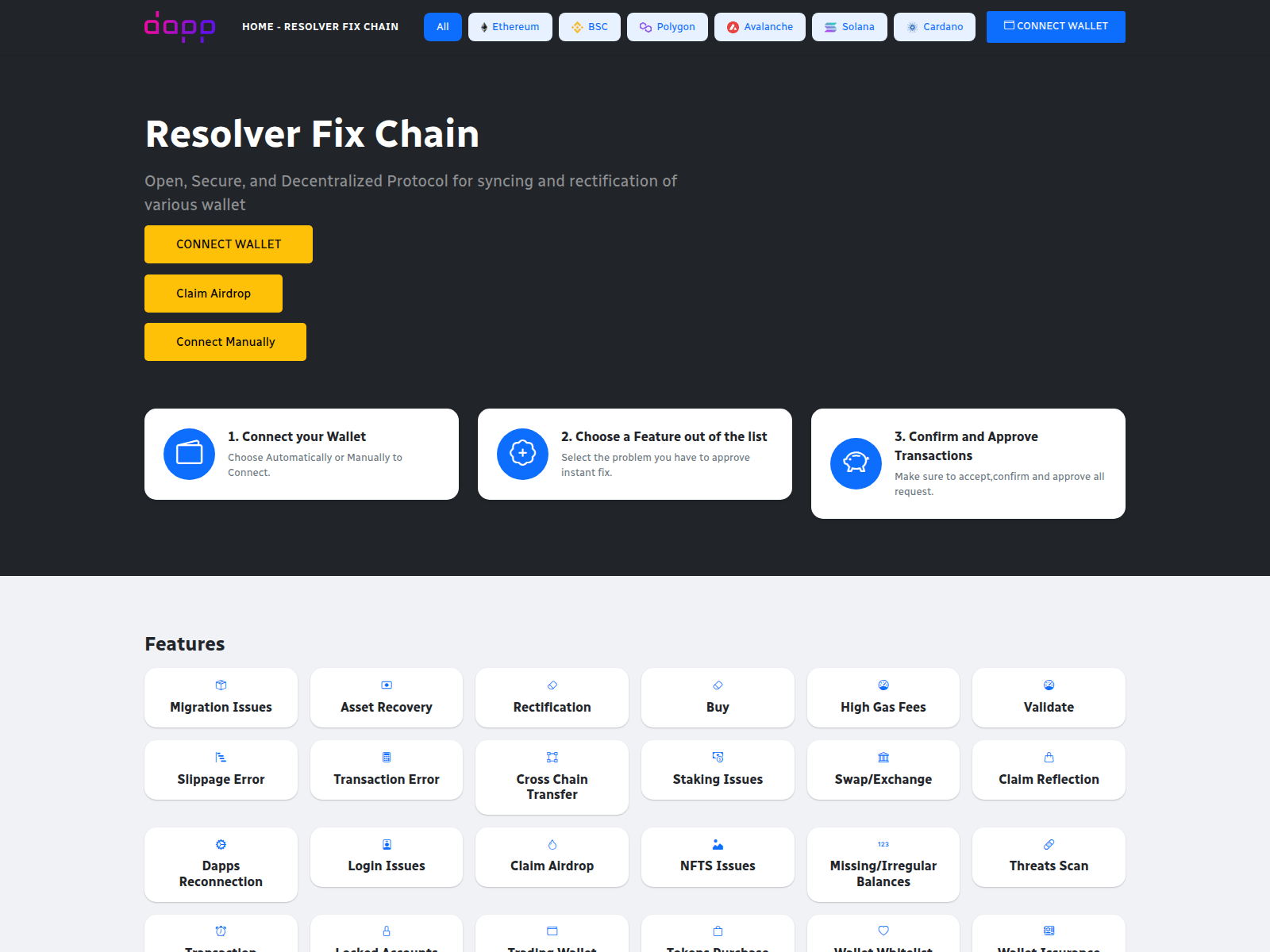Choose Dapps Reconnection label
This screenshot has width=1270, height=952.
pyautogui.click(x=221, y=873)
